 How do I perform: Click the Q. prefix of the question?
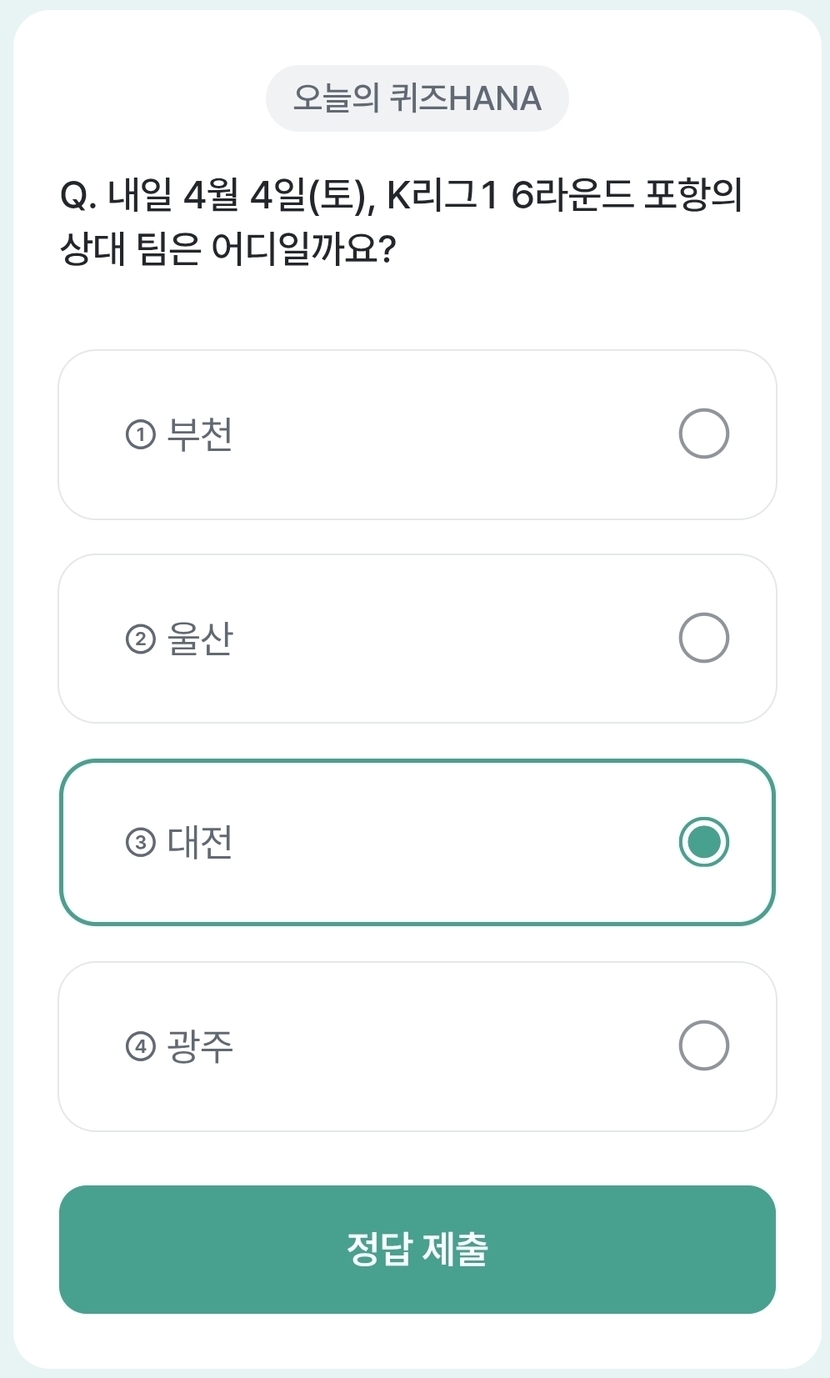(80, 197)
